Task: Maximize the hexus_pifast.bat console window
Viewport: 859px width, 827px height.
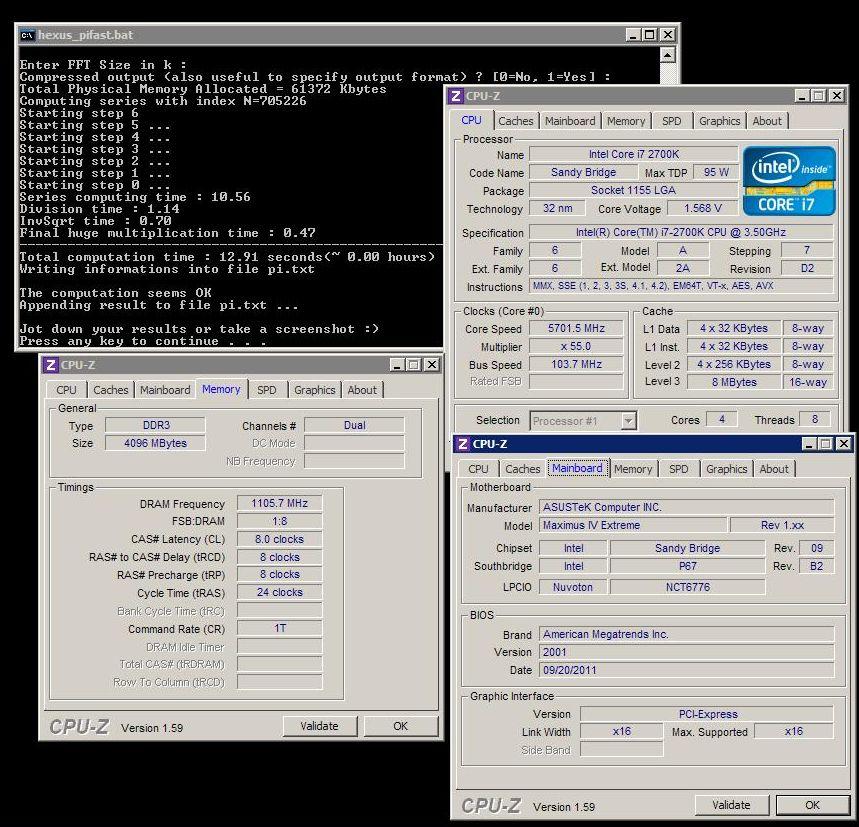Action: click(650, 35)
